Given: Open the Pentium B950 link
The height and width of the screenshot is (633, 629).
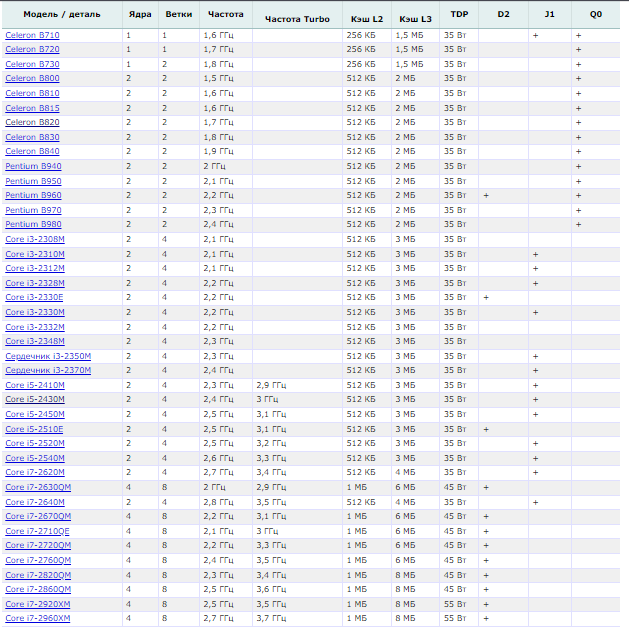Looking at the screenshot, I should tap(34, 181).
